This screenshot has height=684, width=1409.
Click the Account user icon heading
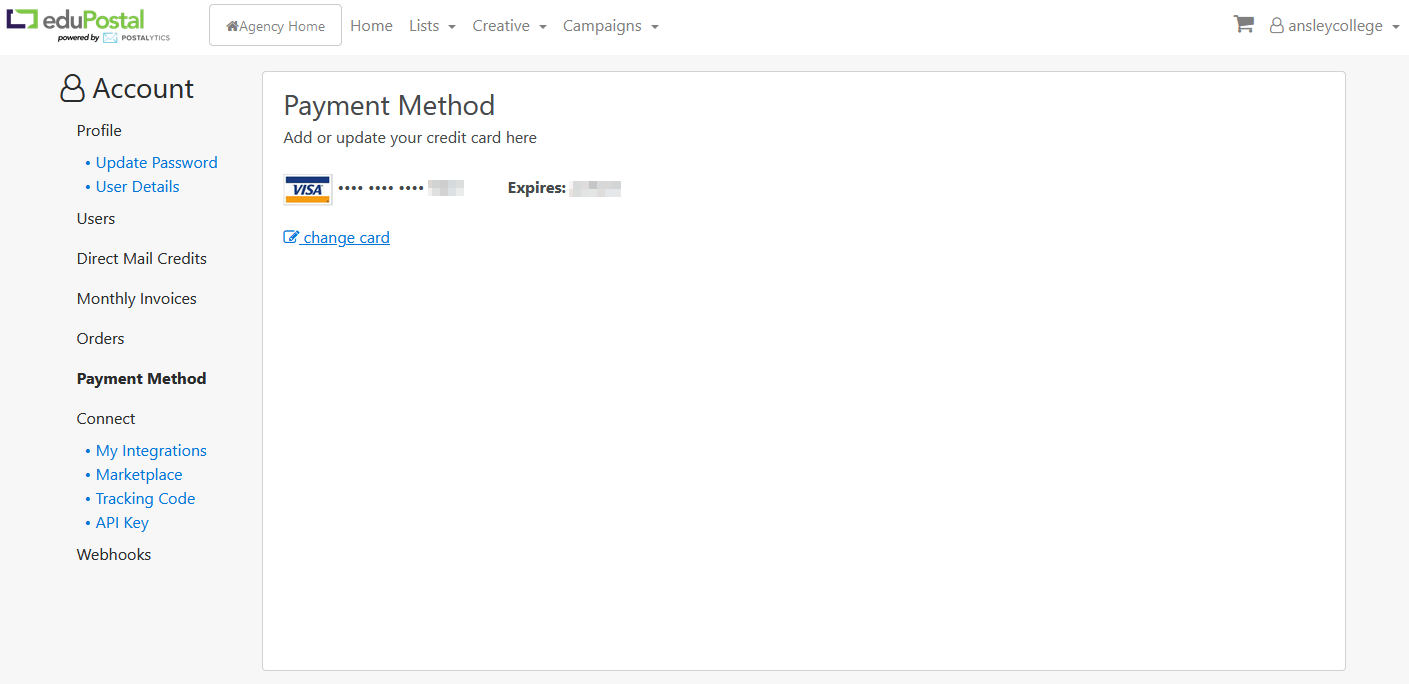pyautogui.click(x=127, y=89)
